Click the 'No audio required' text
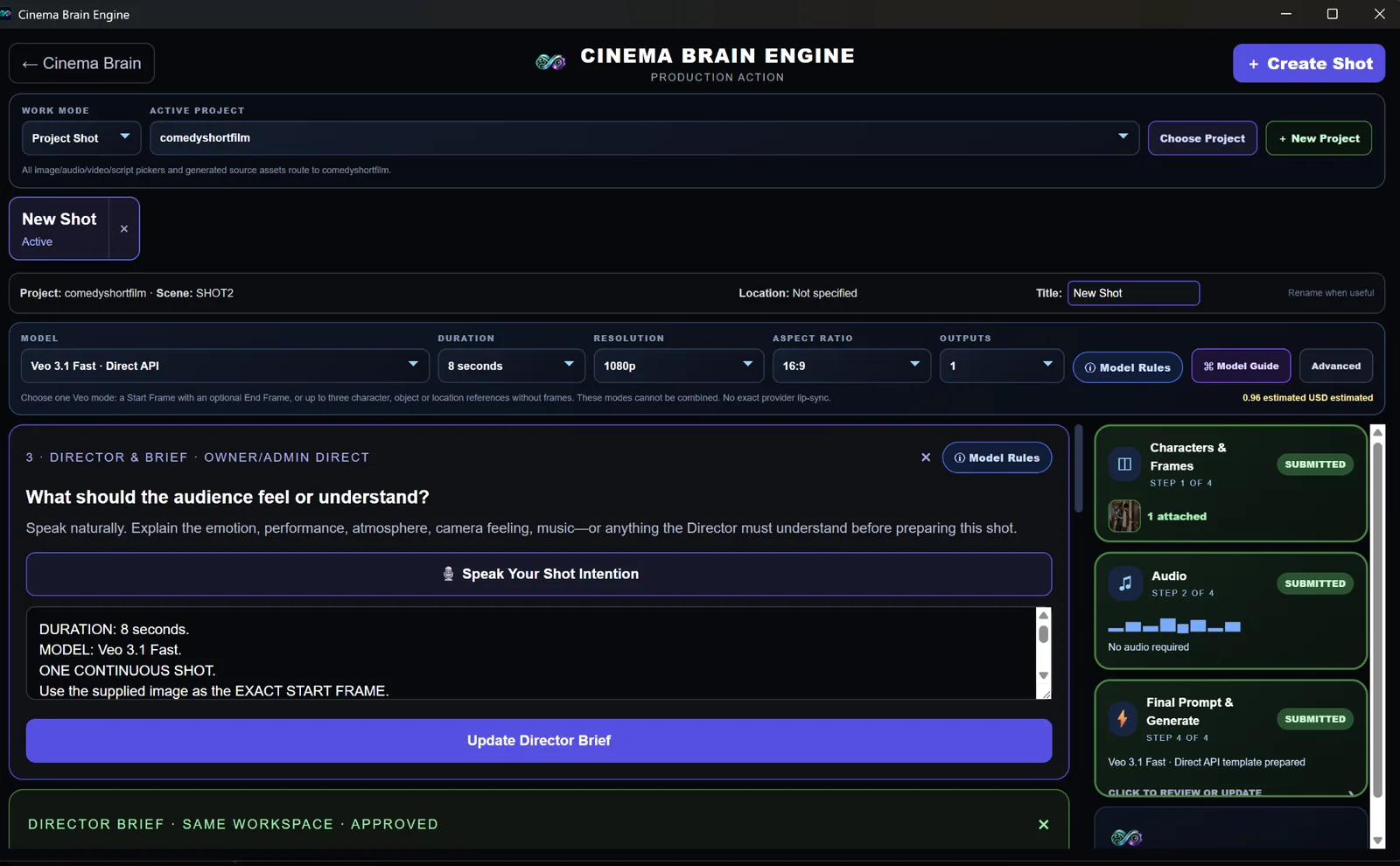The width and height of the screenshot is (1400, 866). click(x=1148, y=647)
